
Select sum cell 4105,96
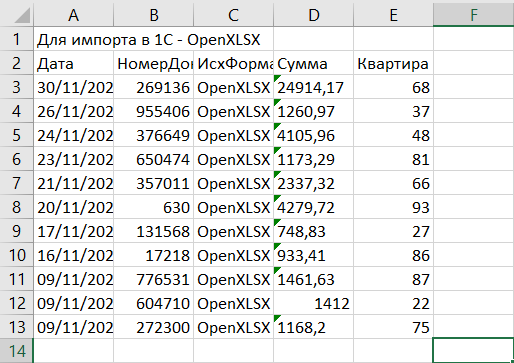tap(313, 135)
